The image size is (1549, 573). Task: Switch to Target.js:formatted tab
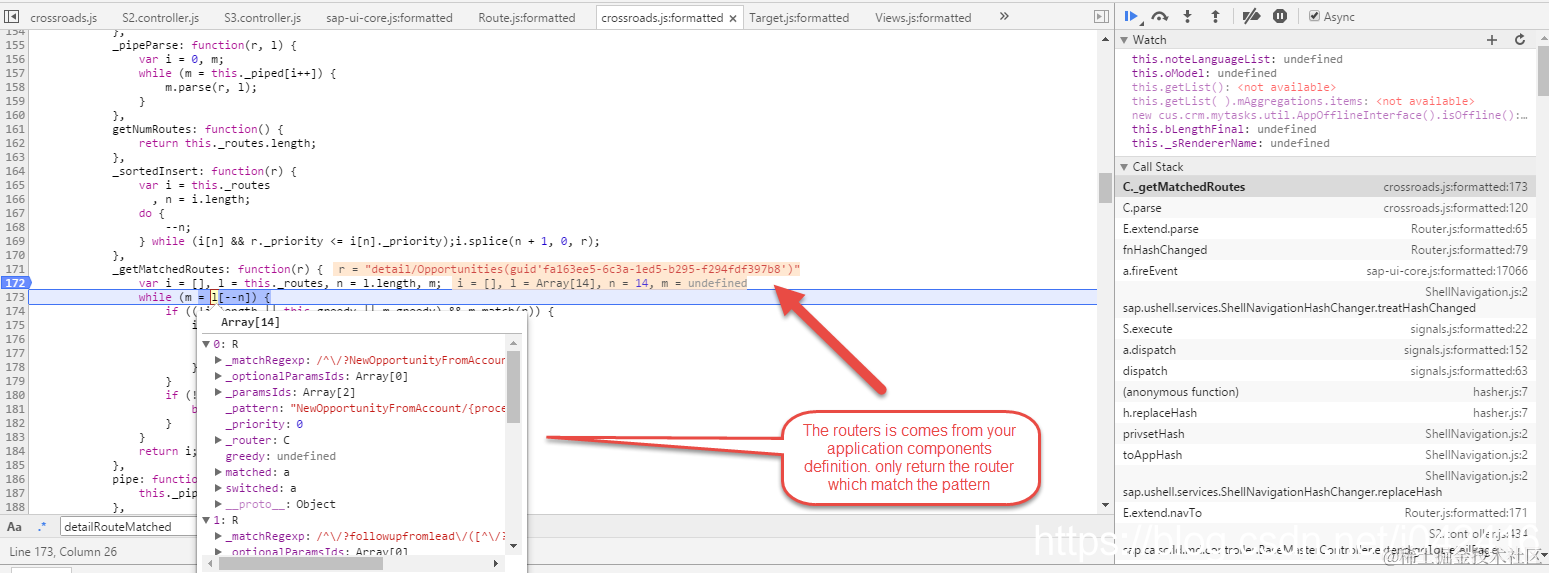pyautogui.click(x=799, y=18)
